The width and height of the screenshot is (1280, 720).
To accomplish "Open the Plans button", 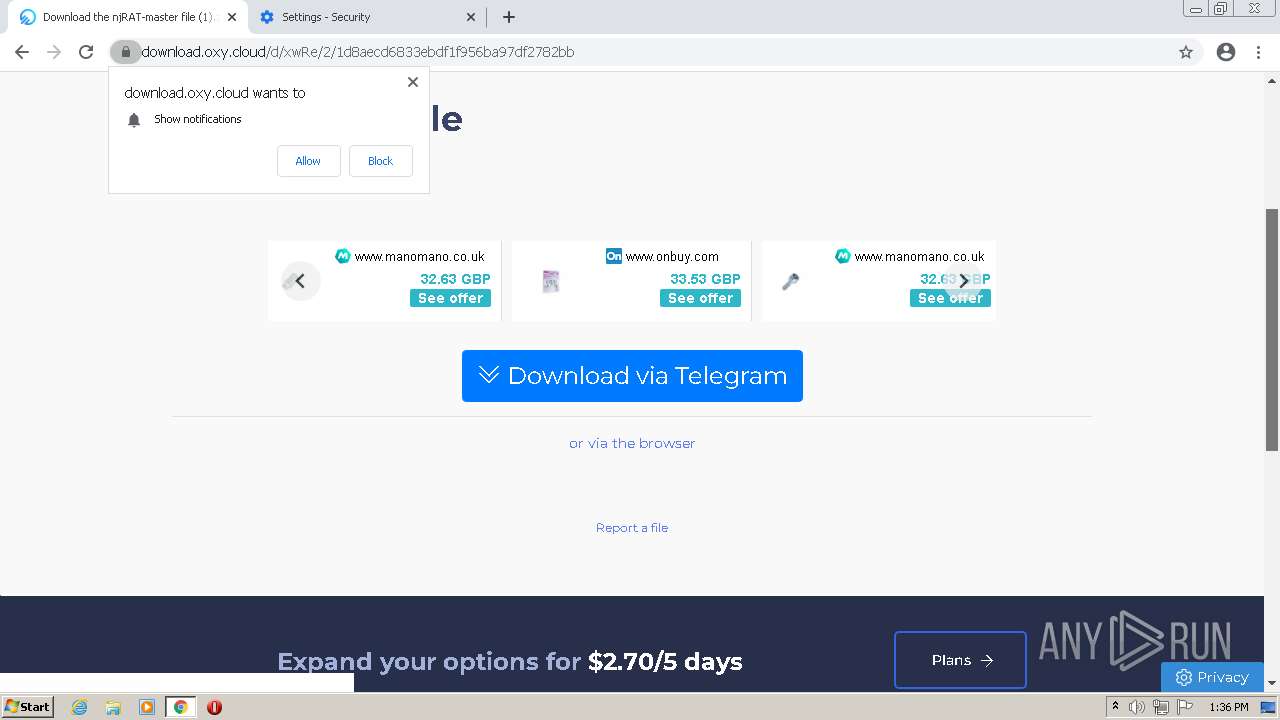I will pyautogui.click(x=960, y=660).
